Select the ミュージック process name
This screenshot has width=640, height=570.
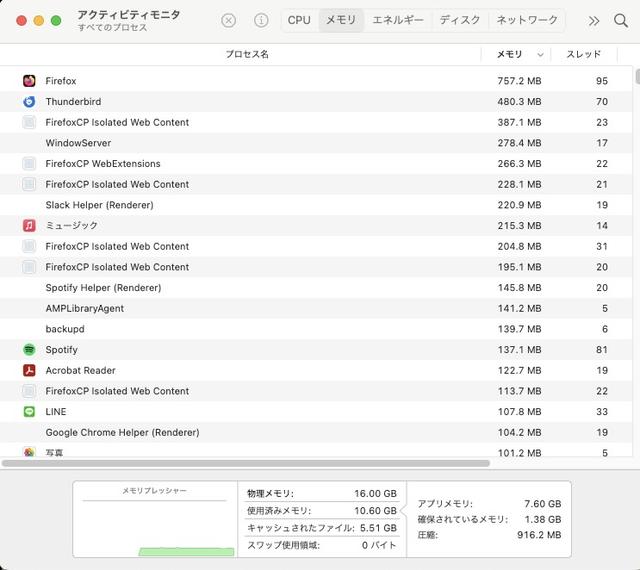click(71, 225)
